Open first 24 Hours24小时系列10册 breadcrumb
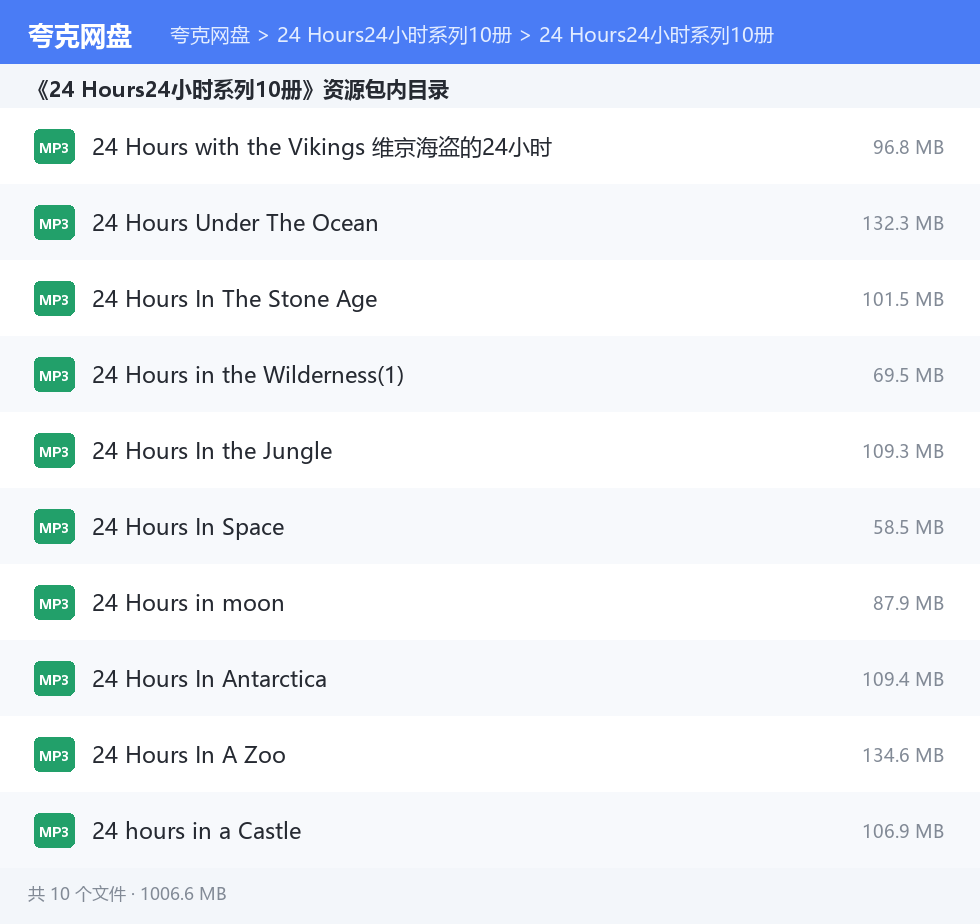The width and height of the screenshot is (980, 924). 394,35
